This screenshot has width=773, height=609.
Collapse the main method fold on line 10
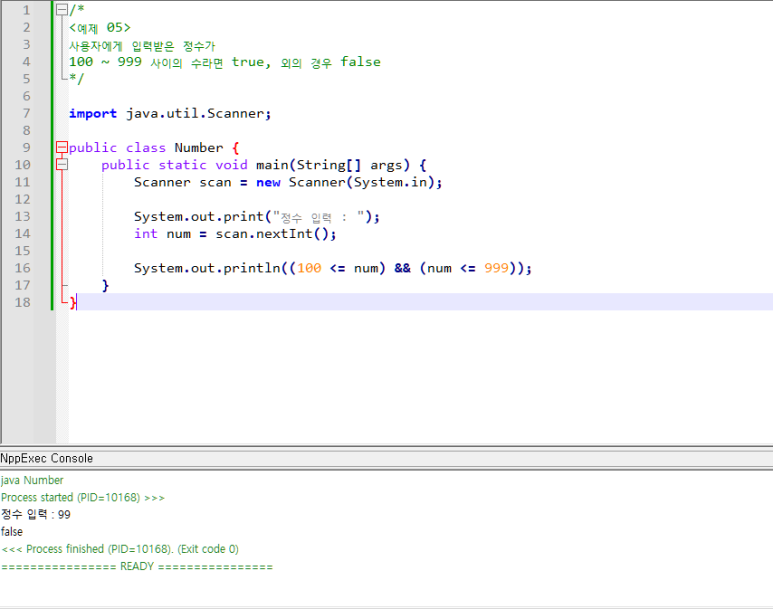point(62,164)
